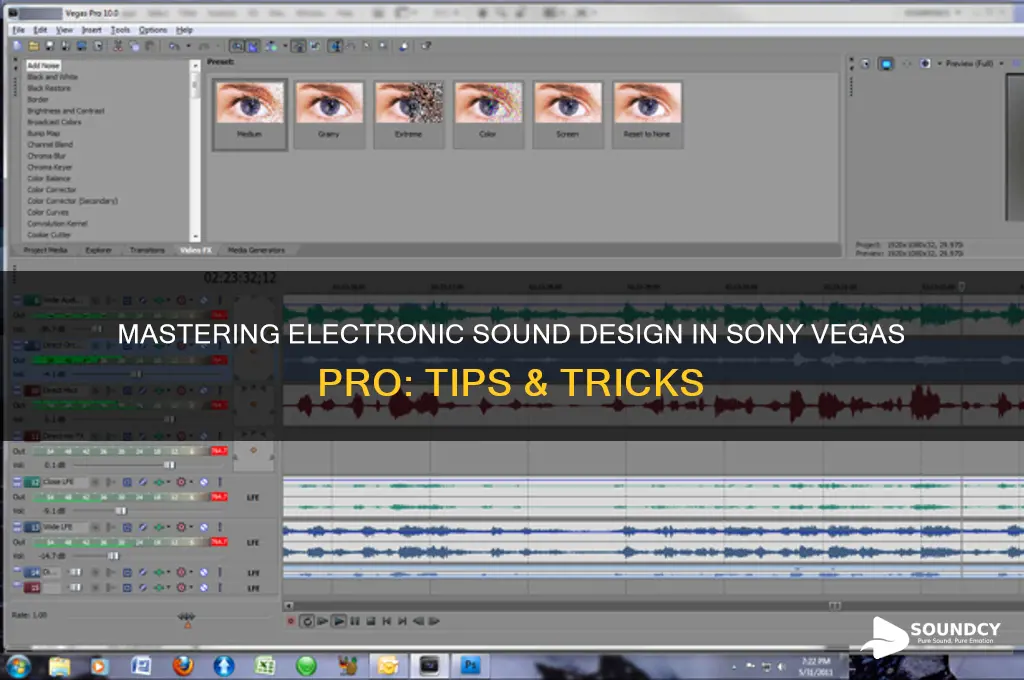1024x680 pixels.
Task: Open the undo history dropdown arrow
Action: 189,46
